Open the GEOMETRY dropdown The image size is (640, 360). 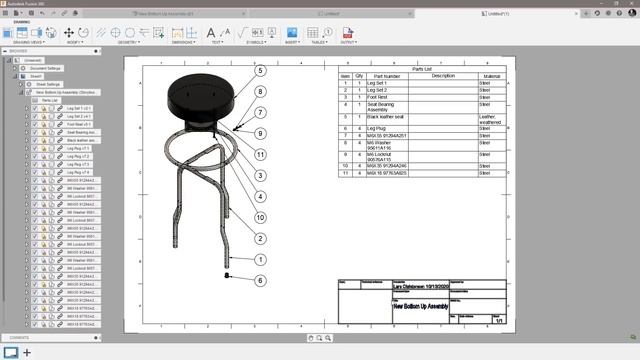[x=129, y=42]
